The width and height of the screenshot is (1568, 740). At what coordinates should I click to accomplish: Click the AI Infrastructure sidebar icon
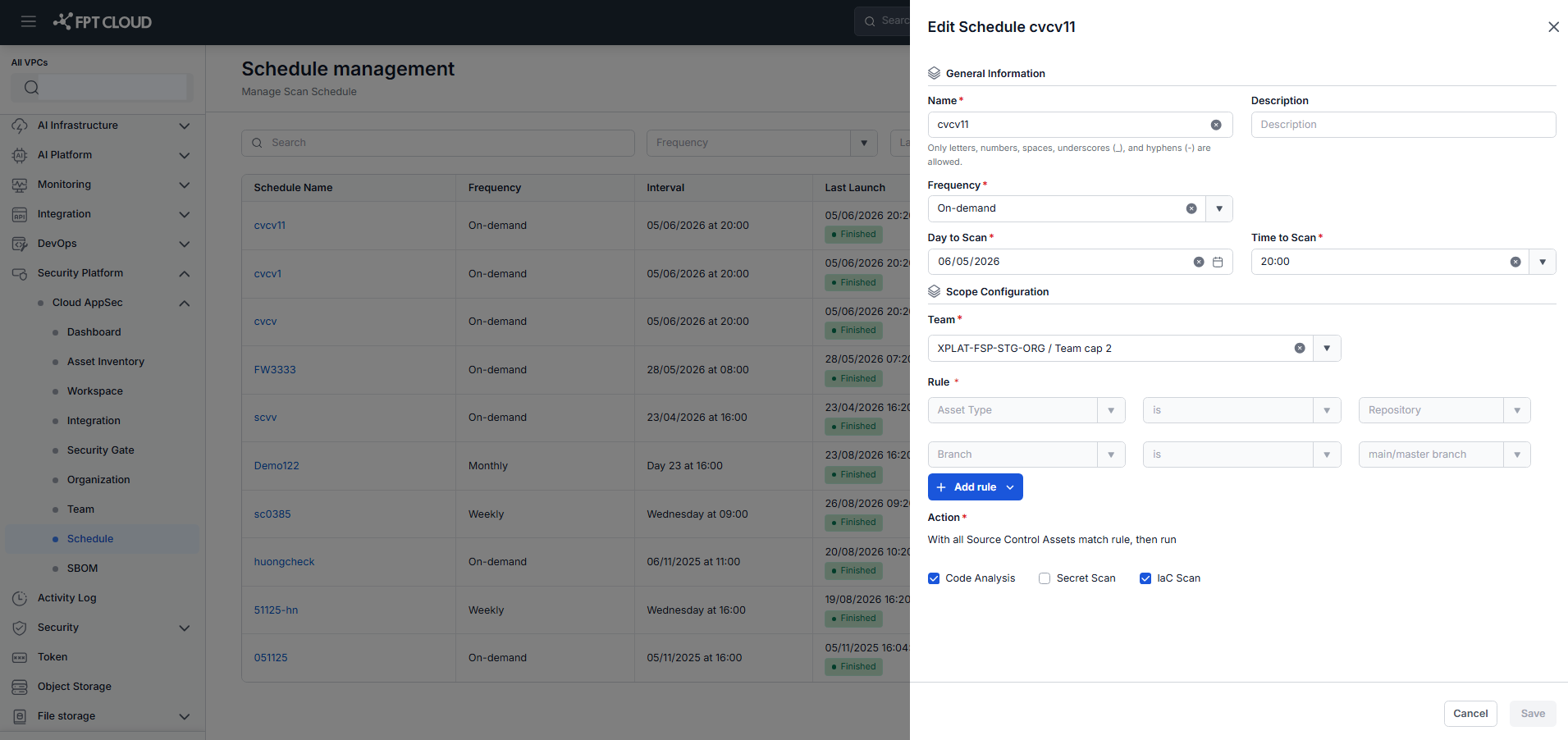(20, 126)
